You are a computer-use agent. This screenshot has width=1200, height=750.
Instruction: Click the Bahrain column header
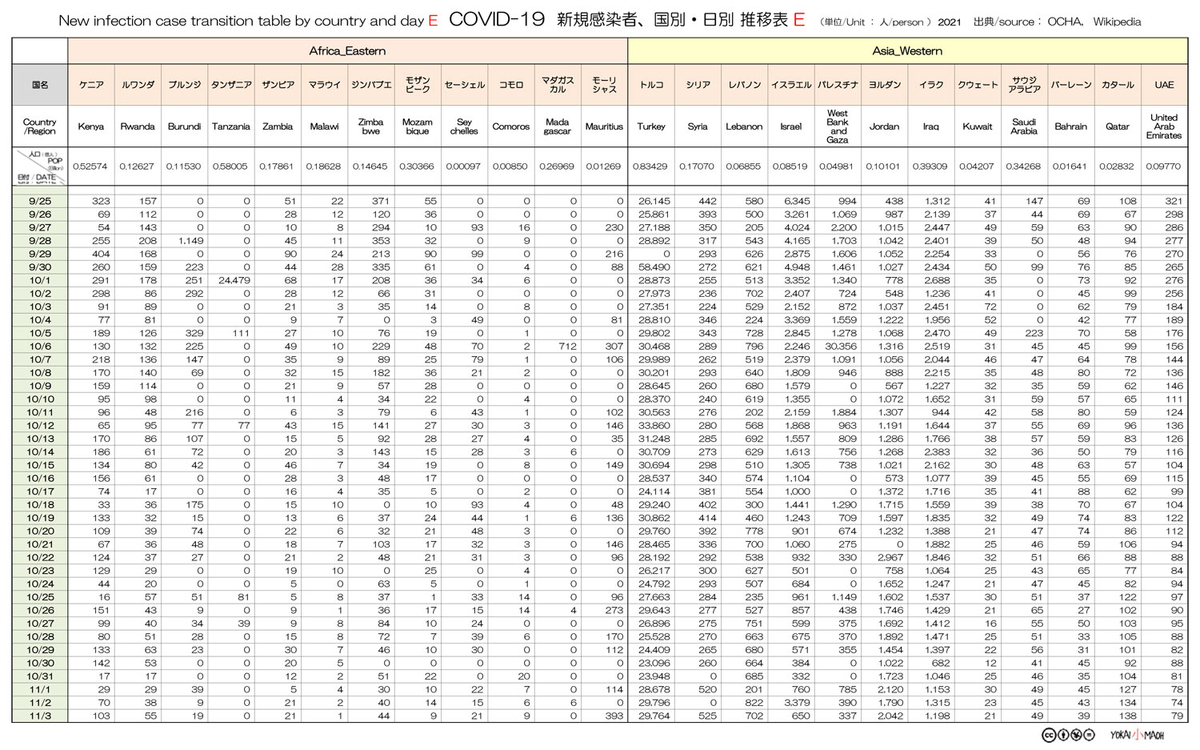(x=1071, y=127)
